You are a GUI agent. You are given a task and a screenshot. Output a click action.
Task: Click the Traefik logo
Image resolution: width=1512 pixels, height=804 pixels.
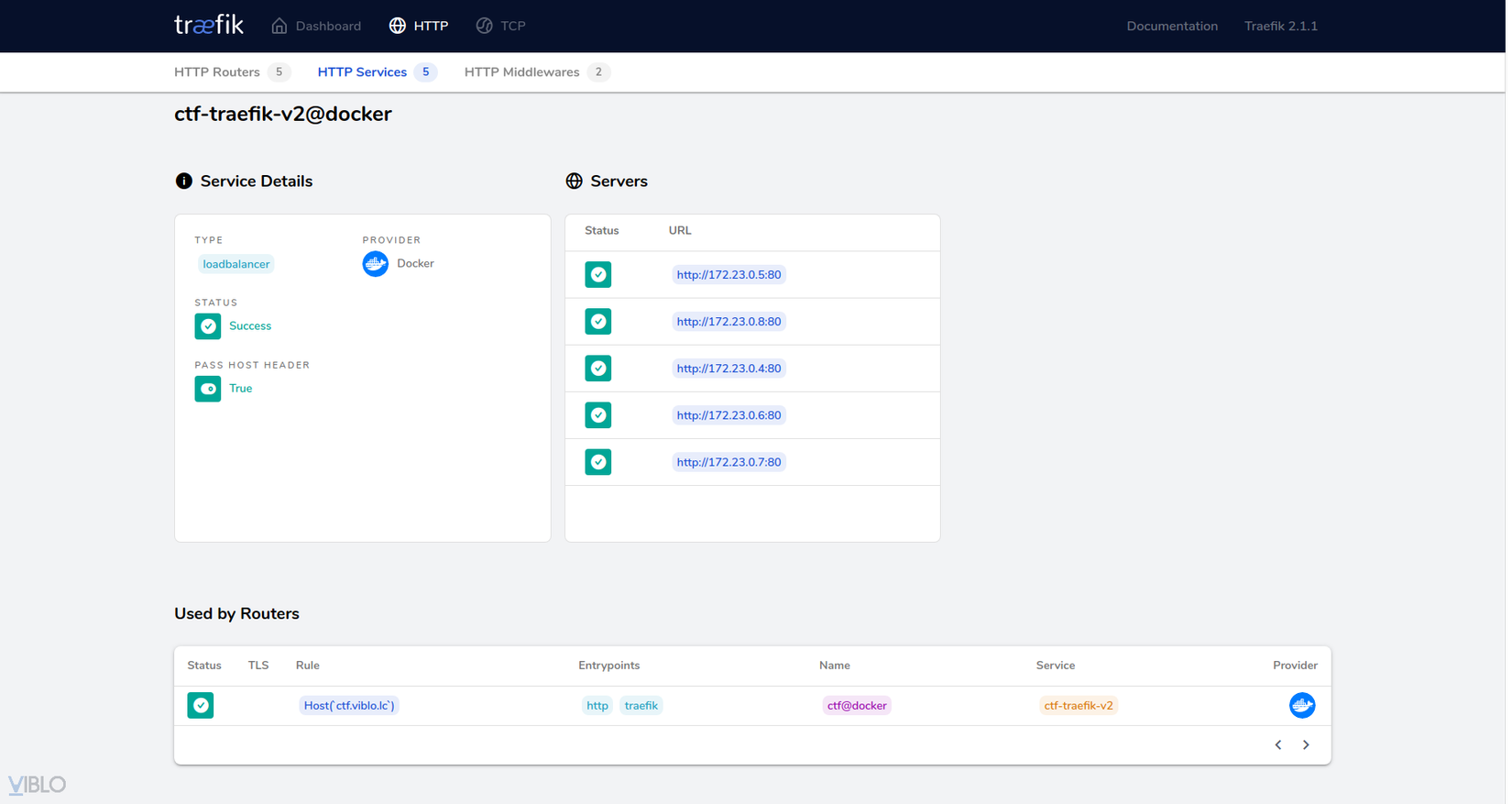[209, 25]
